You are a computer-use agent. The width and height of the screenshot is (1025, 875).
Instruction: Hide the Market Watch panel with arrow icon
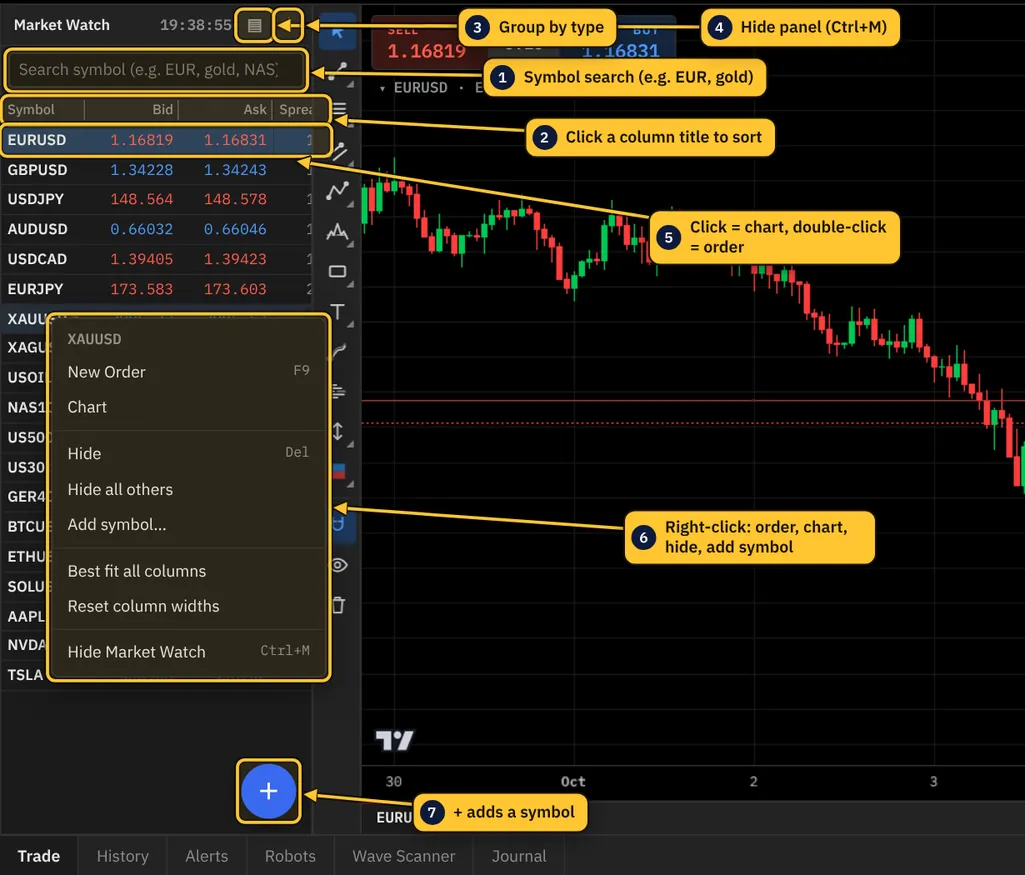tap(287, 25)
